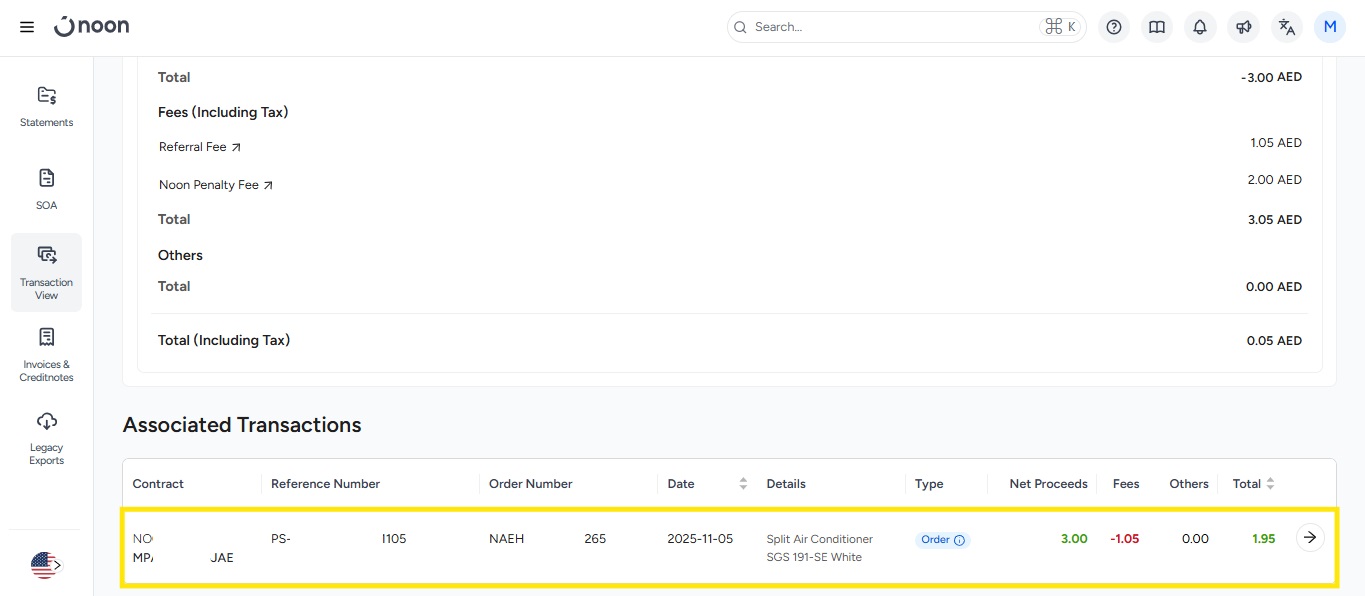Open the hamburger menu
Image resolution: width=1365 pixels, height=596 pixels.
pos(27,27)
